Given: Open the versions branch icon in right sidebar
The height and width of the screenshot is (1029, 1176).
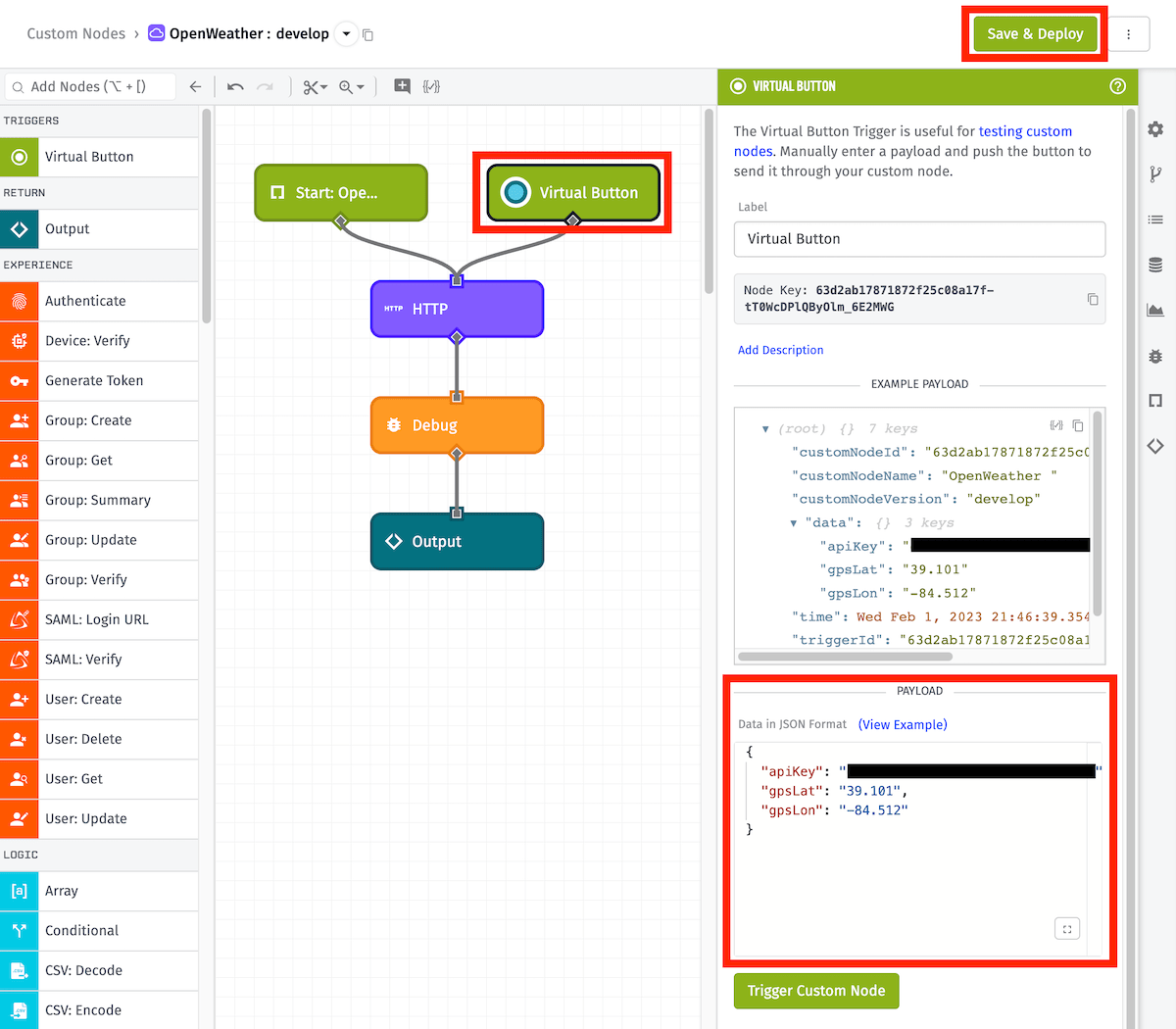Looking at the screenshot, I should [x=1155, y=174].
